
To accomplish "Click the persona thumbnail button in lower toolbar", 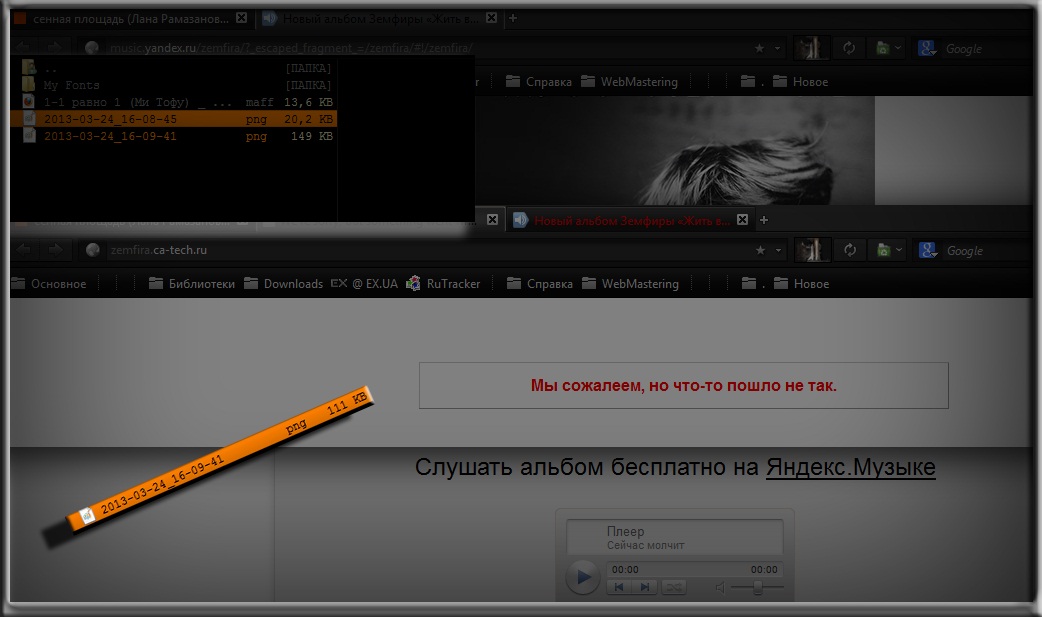I will 812,250.
